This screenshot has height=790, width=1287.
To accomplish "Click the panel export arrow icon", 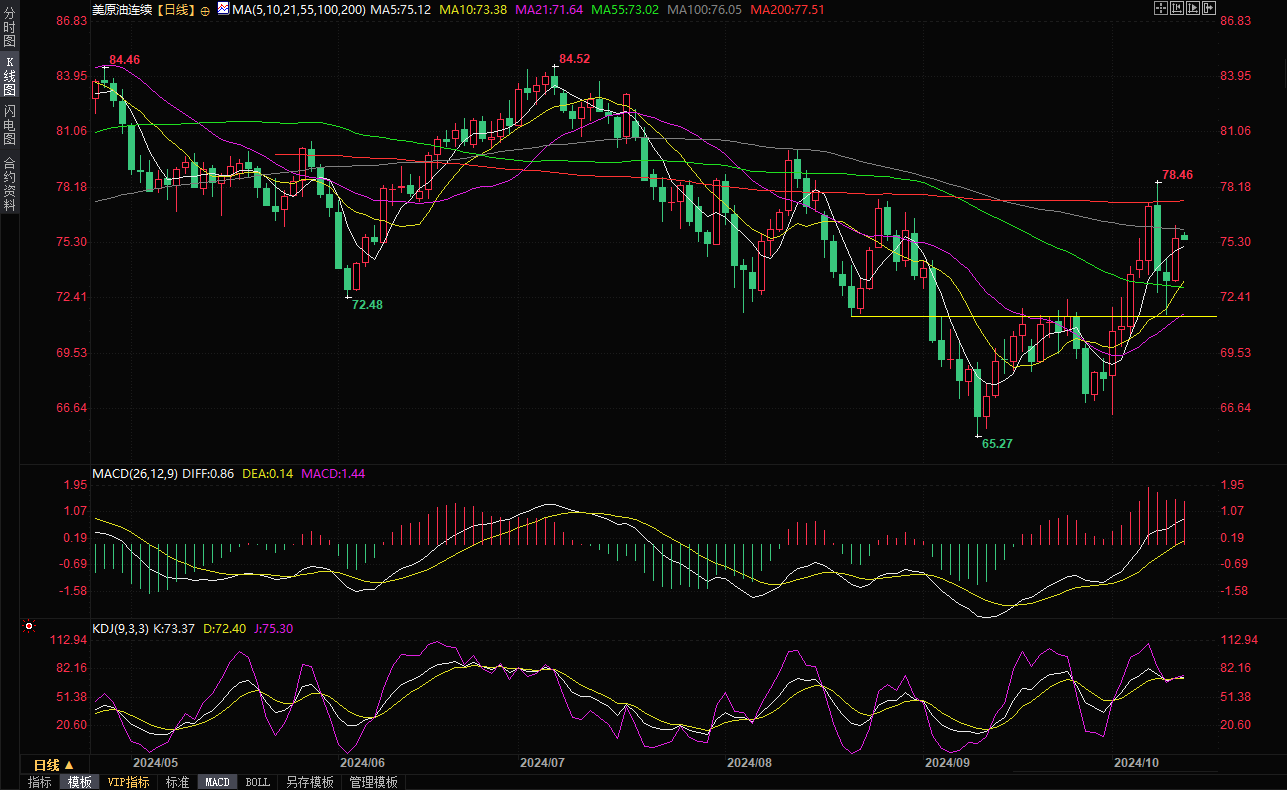I will pos(1209,8).
